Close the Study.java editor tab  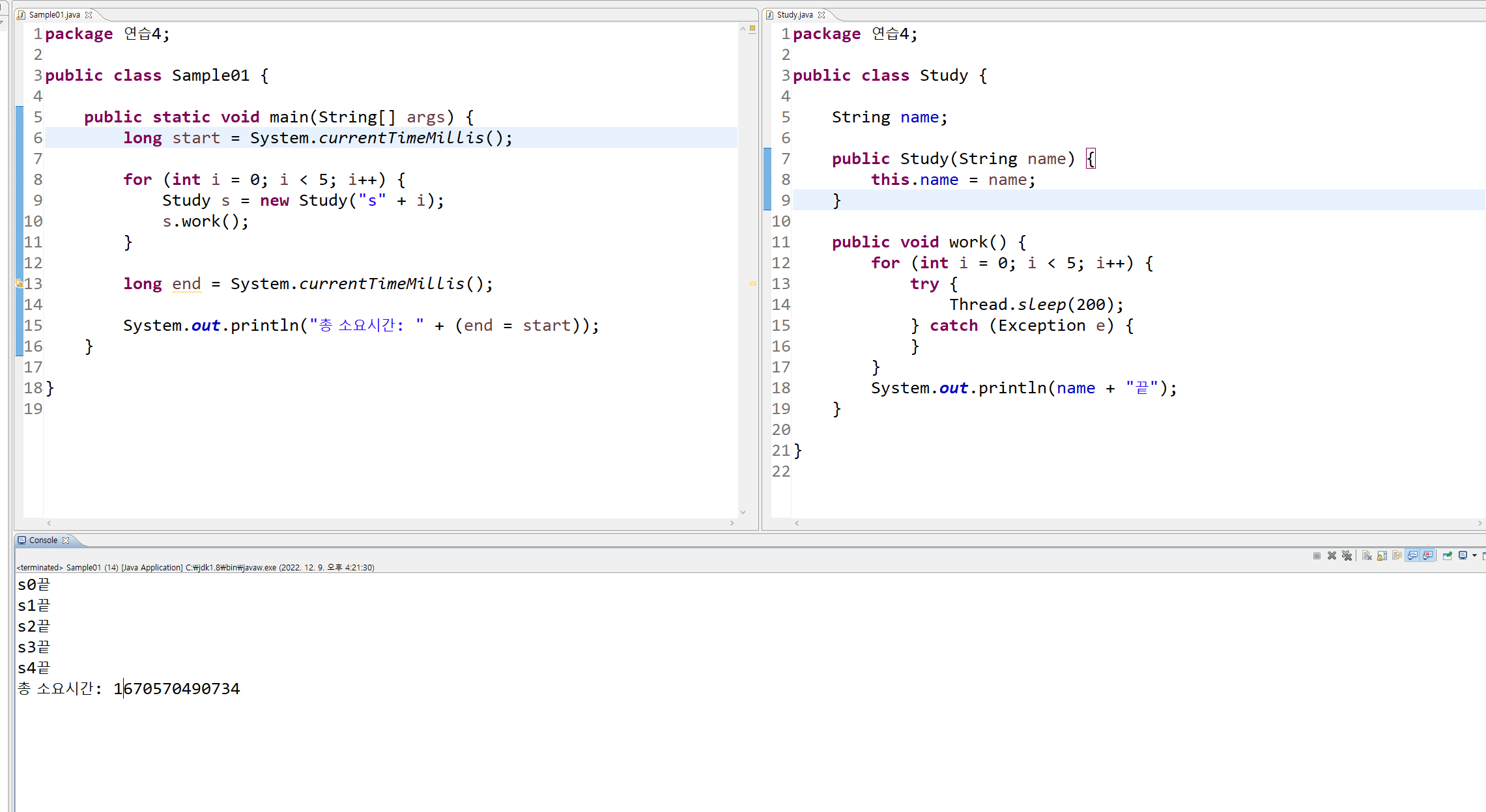(x=822, y=14)
